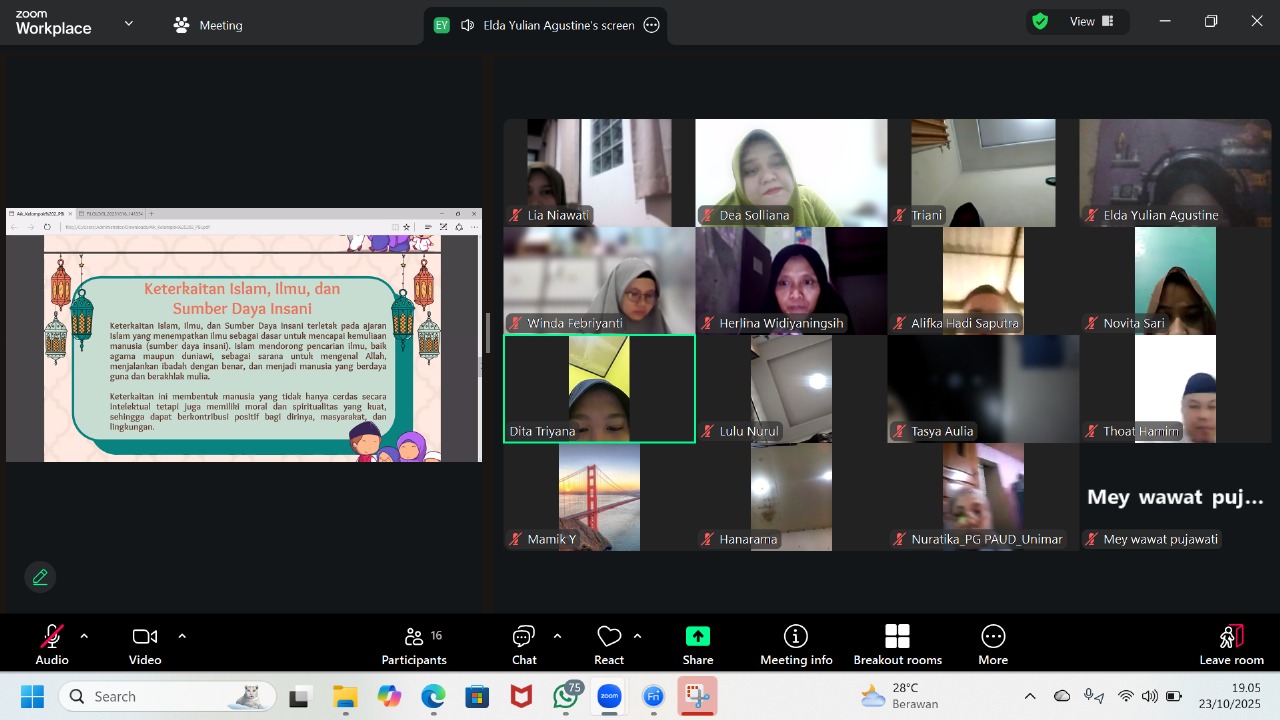Screen dimensions: 1280x720
Task: Click the green Share screen button
Action: 698,645
